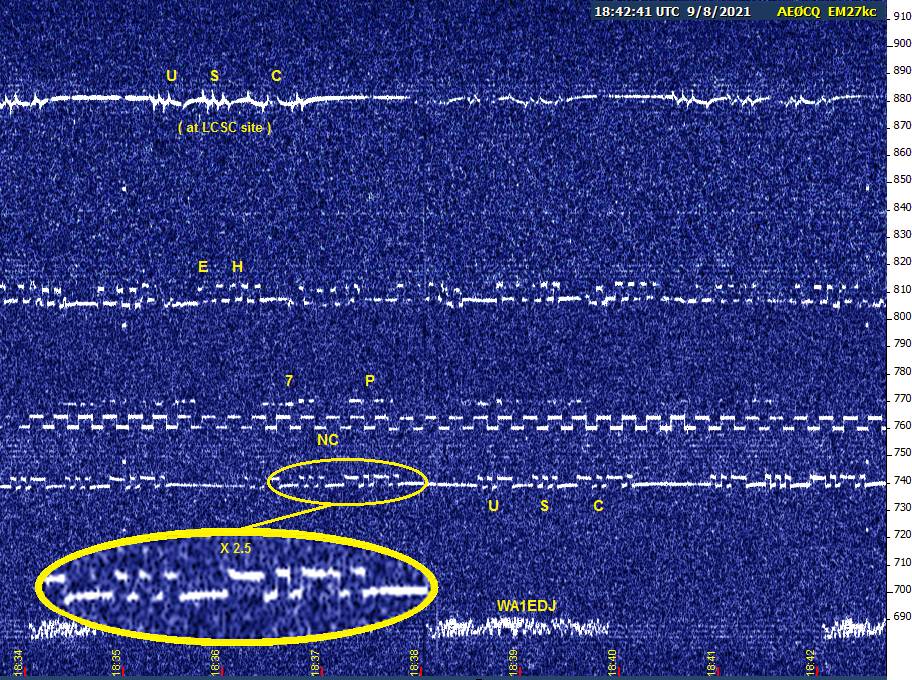This screenshot has height=680, width=912.
Task: Click the EM27kc grid locator text
Action: (858, 12)
